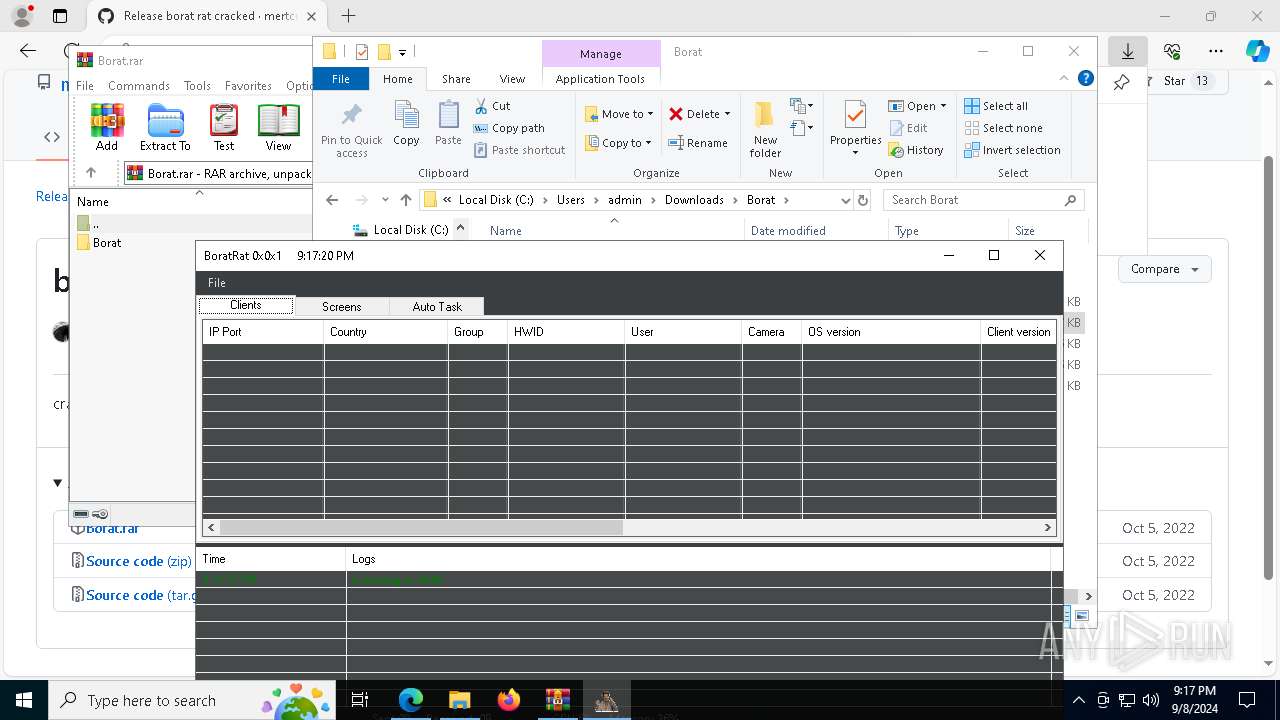This screenshot has height=720, width=1280.
Task: Click Explorer Back arrow
Action: (332, 200)
